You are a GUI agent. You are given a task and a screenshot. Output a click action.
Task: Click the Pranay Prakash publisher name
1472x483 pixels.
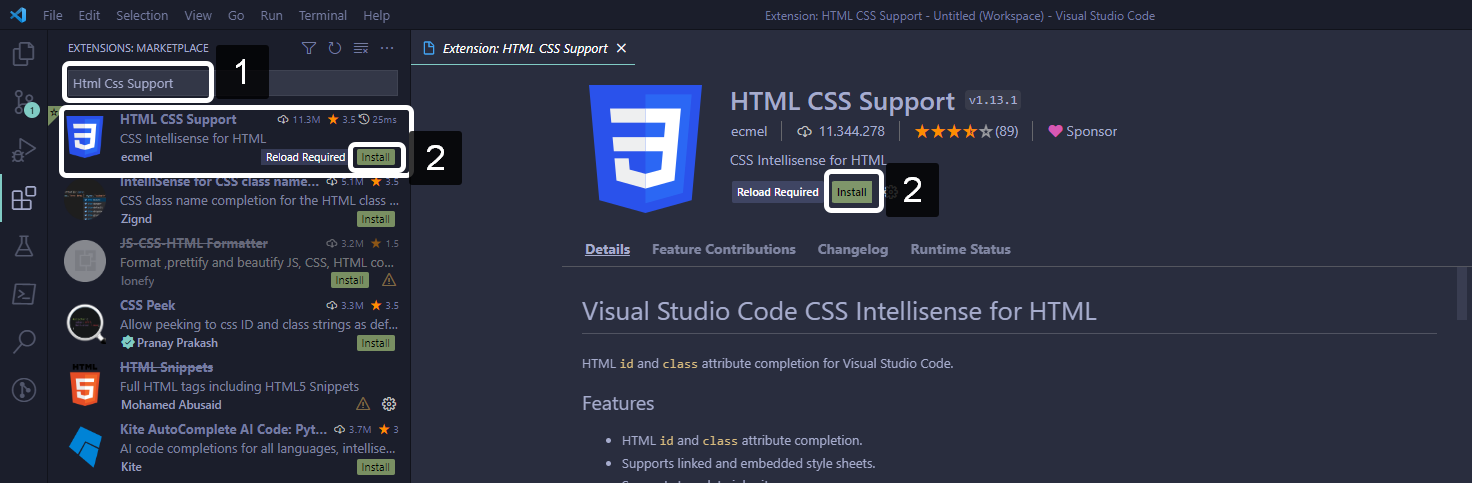click(x=176, y=342)
